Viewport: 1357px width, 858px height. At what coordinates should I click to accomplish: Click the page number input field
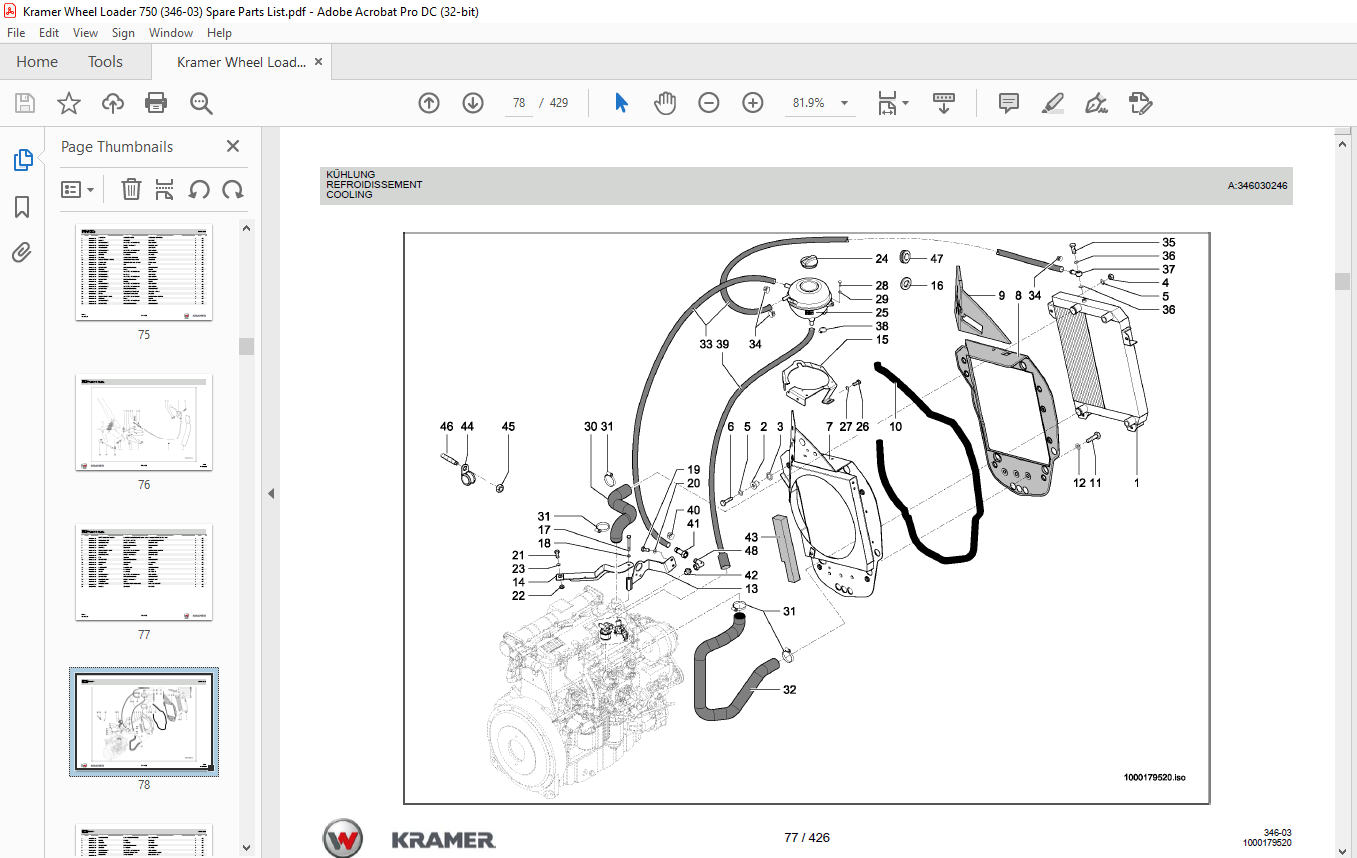518,103
